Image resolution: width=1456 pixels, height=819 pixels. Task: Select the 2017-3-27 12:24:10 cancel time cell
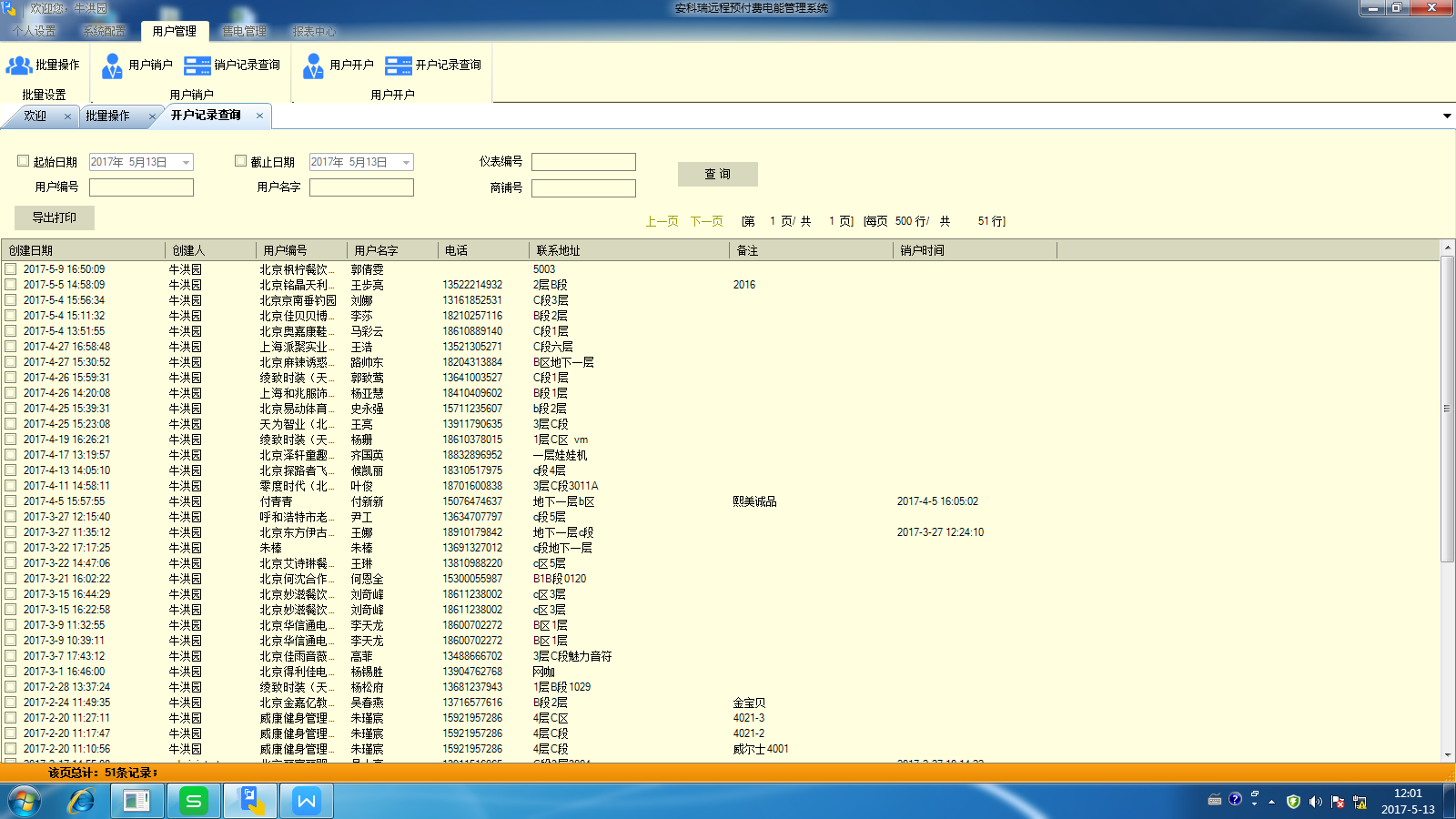940,532
